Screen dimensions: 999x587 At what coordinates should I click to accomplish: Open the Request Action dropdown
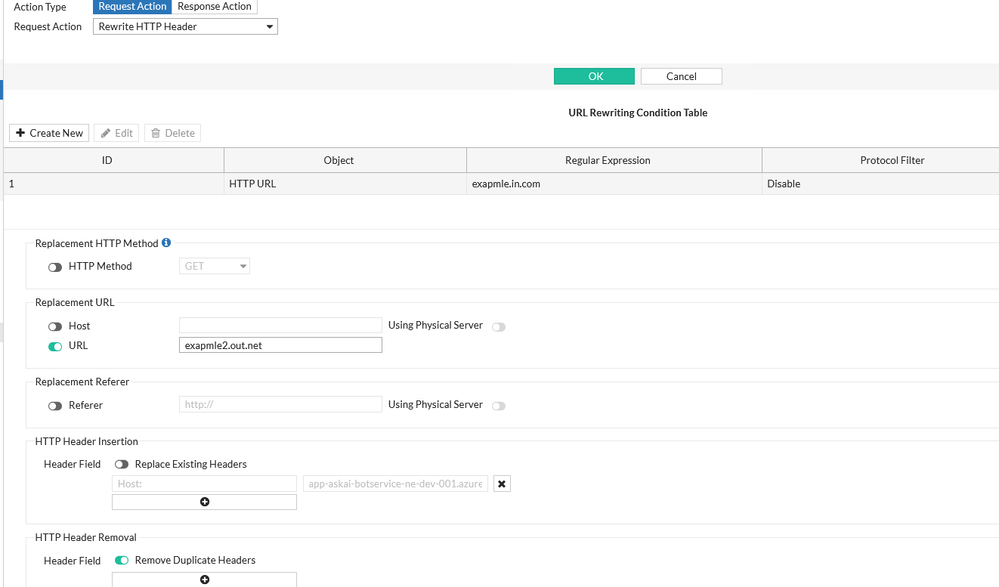point(185,27)
